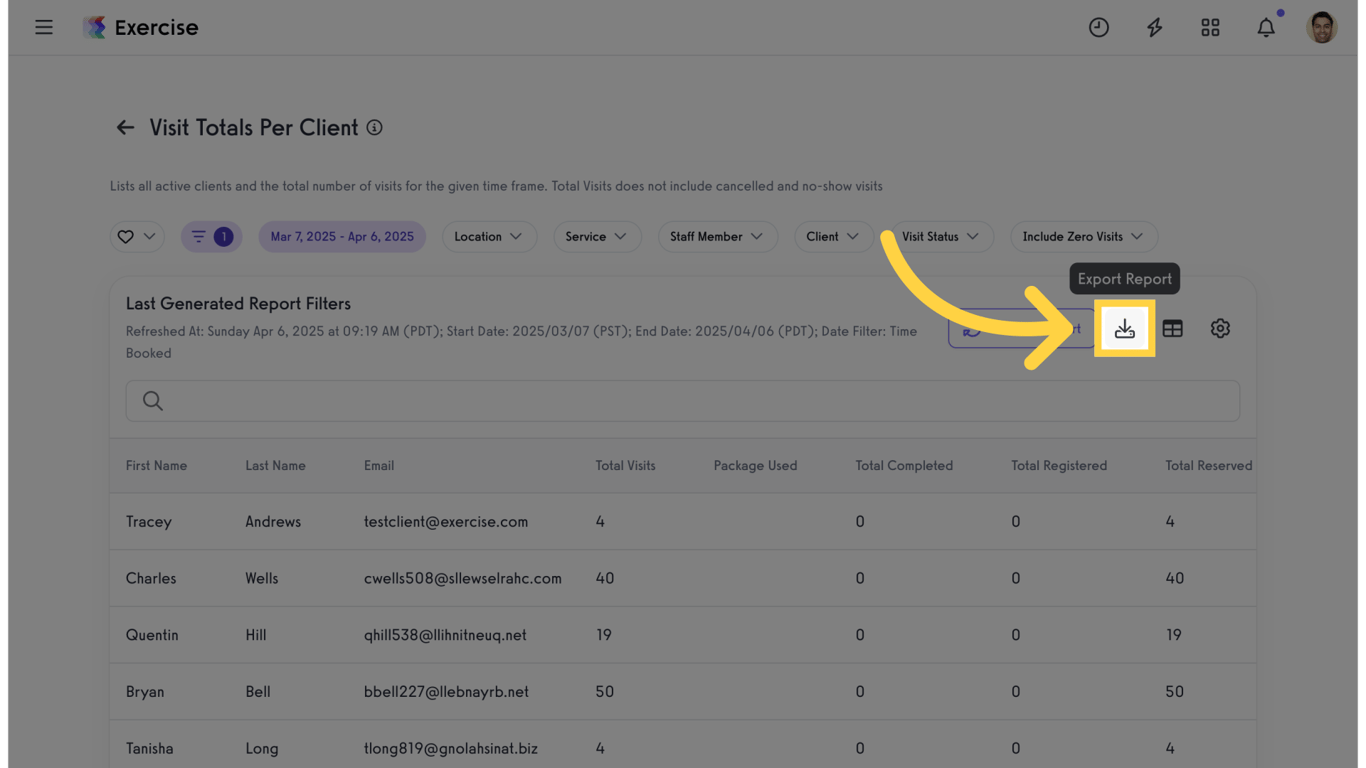The width and height of the screenshot is (1366, 768).
Task: Select the testclient@exercise.com email
Action: click(x=446, y=522)
